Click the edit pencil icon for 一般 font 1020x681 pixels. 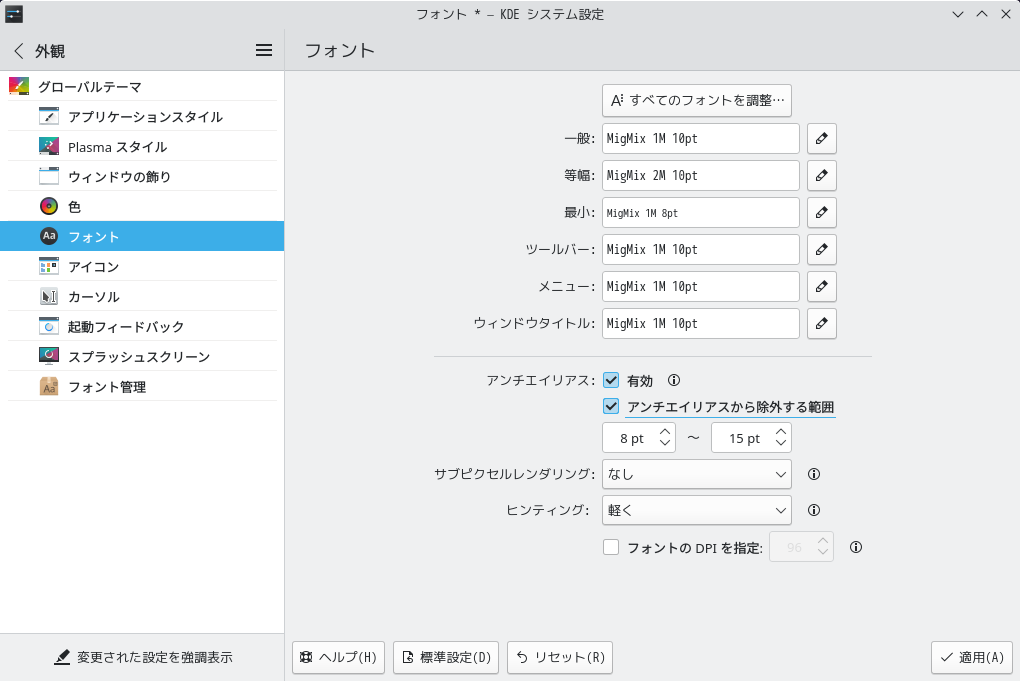(821, 139)
